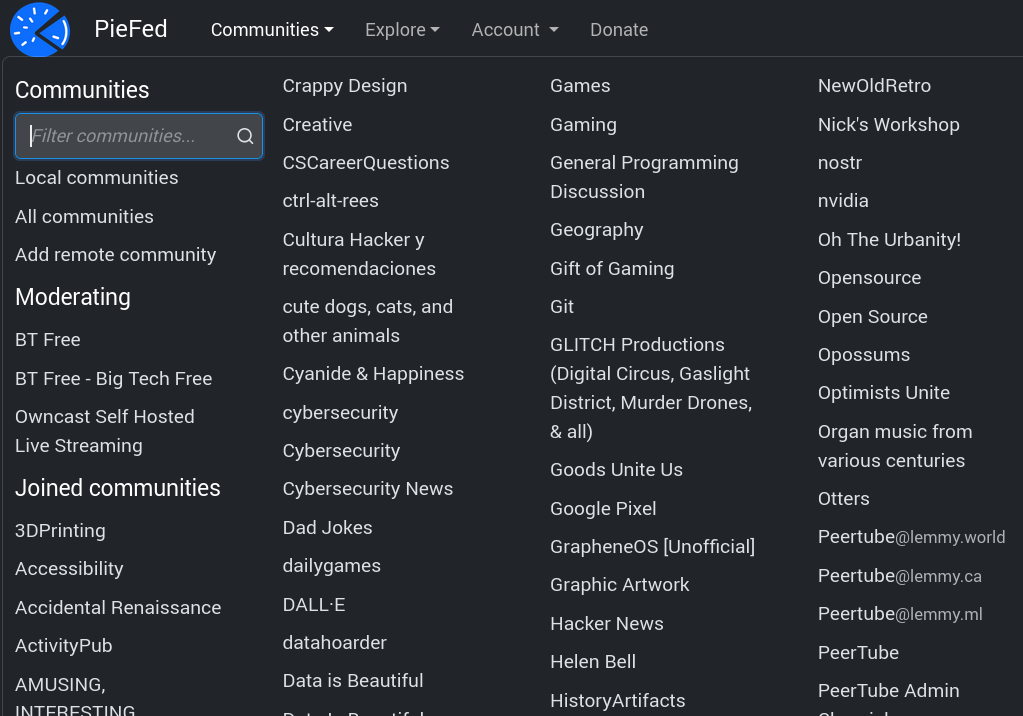Open HistoryArtifacts community
Screen dimensions: 1023x716
617,700
